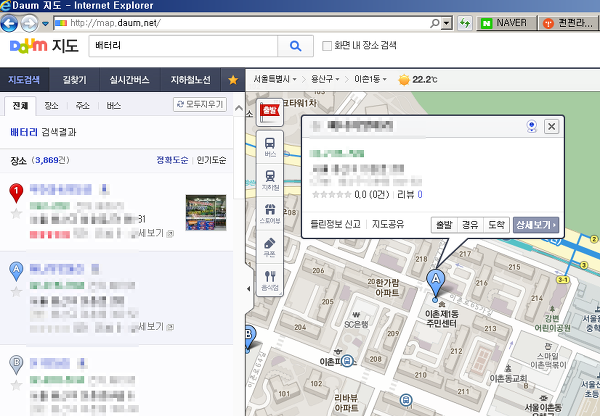This screenshot has height=416, width=600.
Task: Click the review count 0 link
Action: pyautogui.click(x=420, y=195)
